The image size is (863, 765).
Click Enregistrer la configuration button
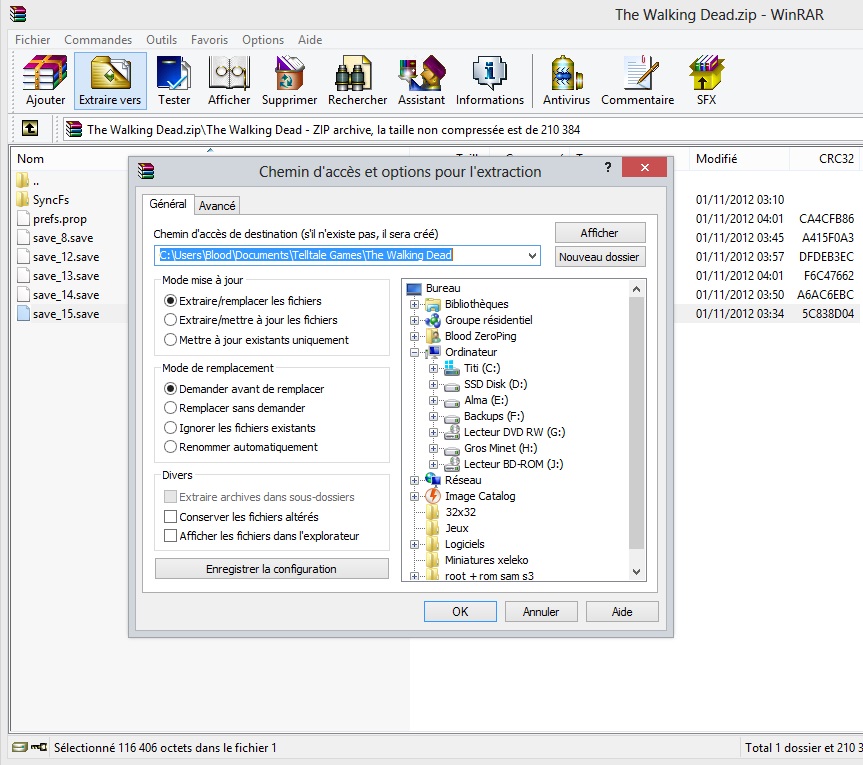[x=271, y=569]
